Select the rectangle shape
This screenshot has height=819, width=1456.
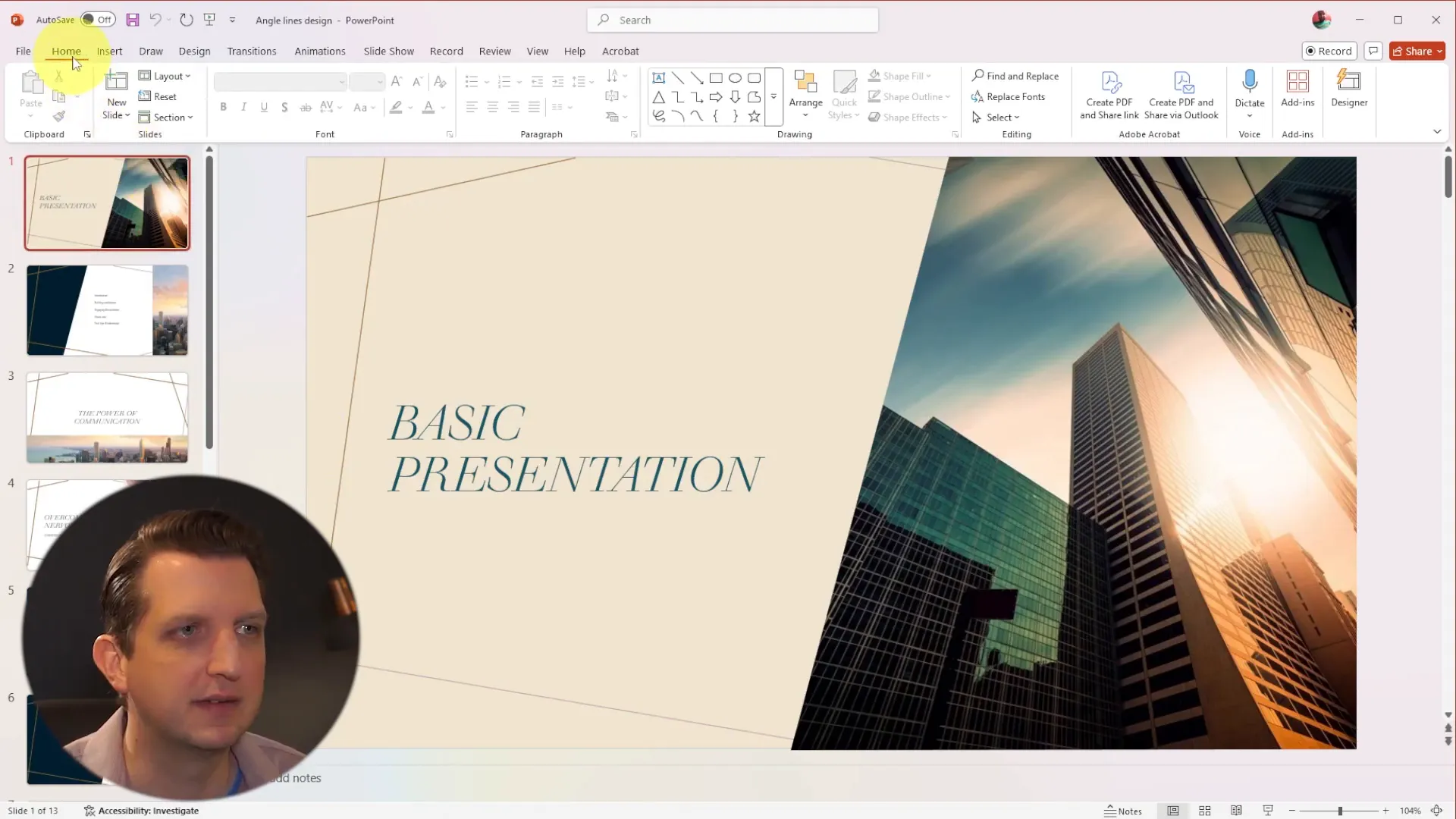point(716,77)
